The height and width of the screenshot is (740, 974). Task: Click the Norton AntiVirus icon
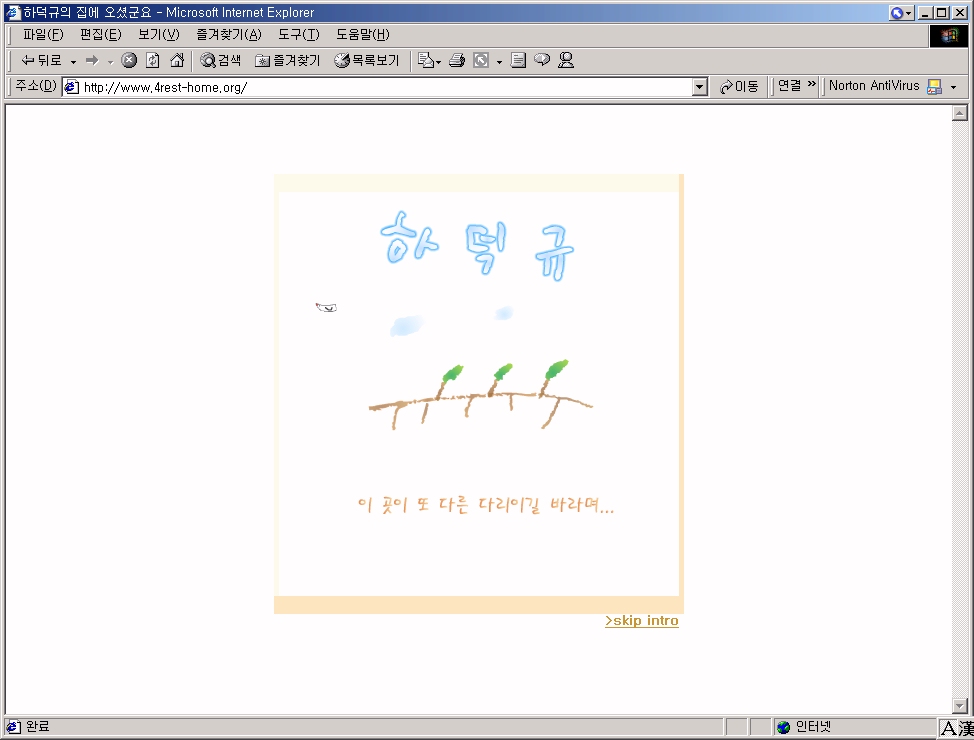935,87
